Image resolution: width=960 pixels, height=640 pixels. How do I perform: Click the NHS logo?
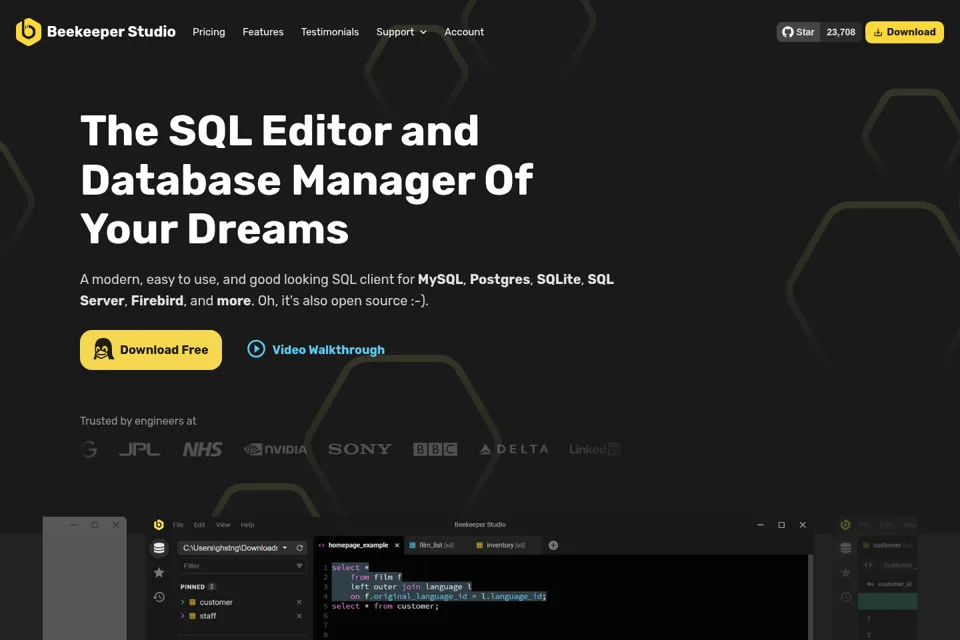click(202, 450)
